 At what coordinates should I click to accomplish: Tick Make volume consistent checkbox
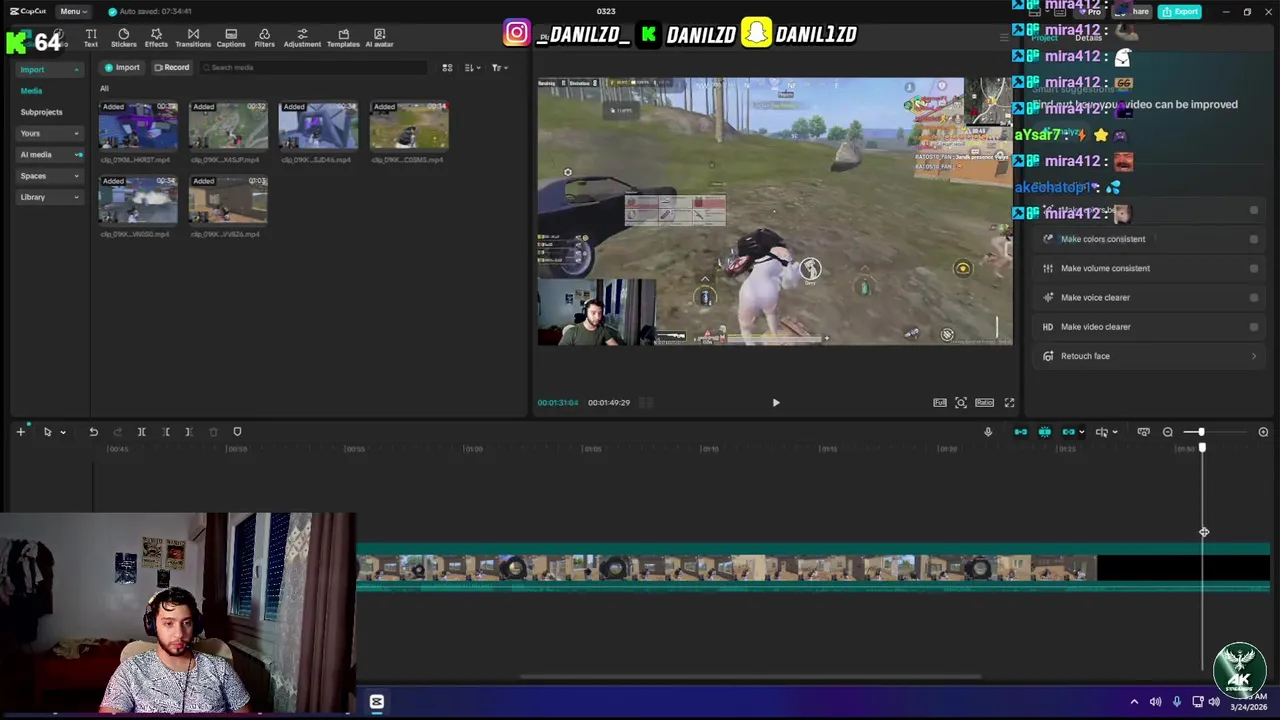[1254, 268]
